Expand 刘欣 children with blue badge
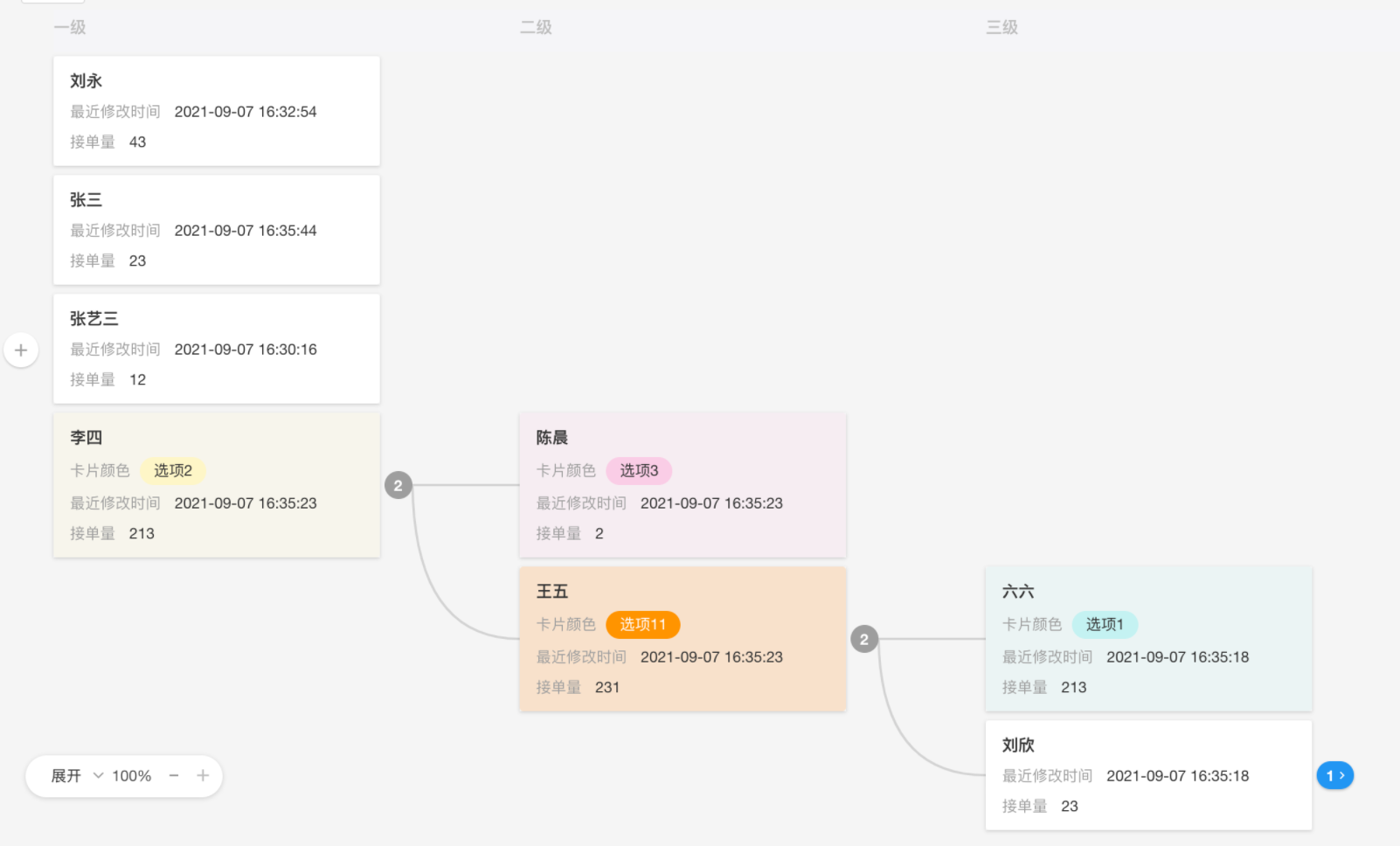The image size is (1400, 846). (1334, 775)
